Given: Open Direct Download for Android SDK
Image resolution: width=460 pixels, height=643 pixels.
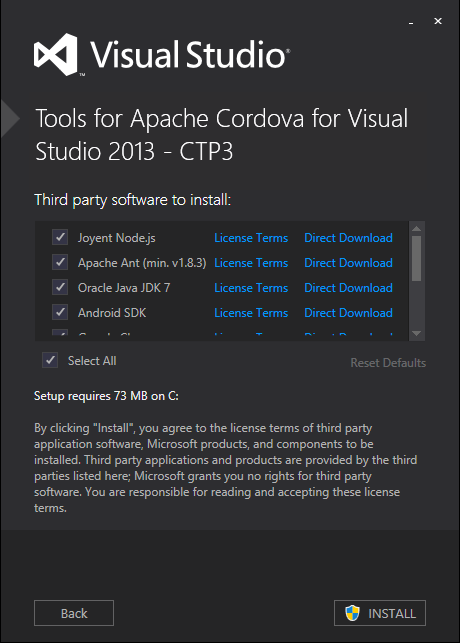Looking at the screenshot, I should click(348, 313).
